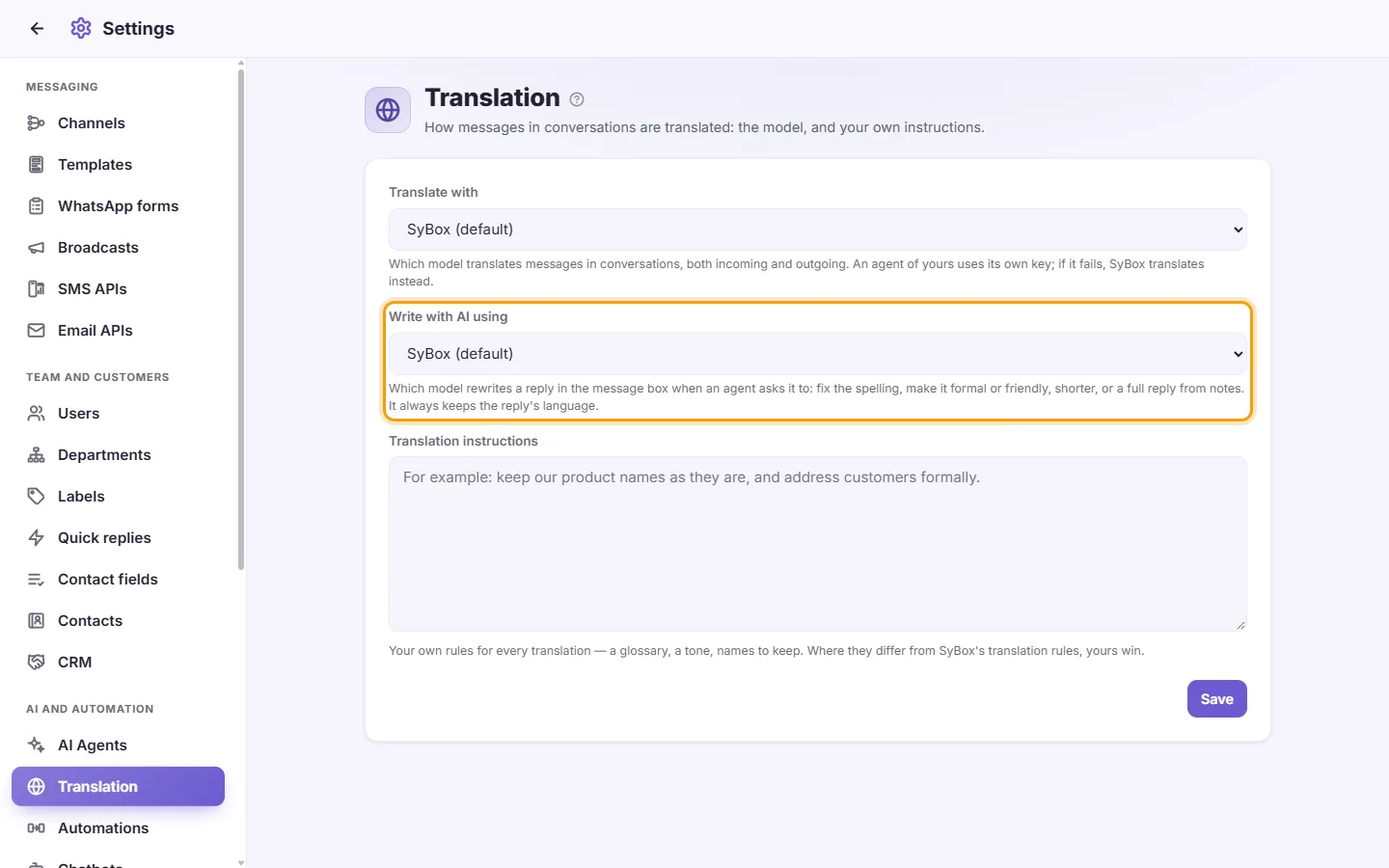The image size is (1389, 868).
Task: Click the Contacts book icon
Action: coord(37,621)
